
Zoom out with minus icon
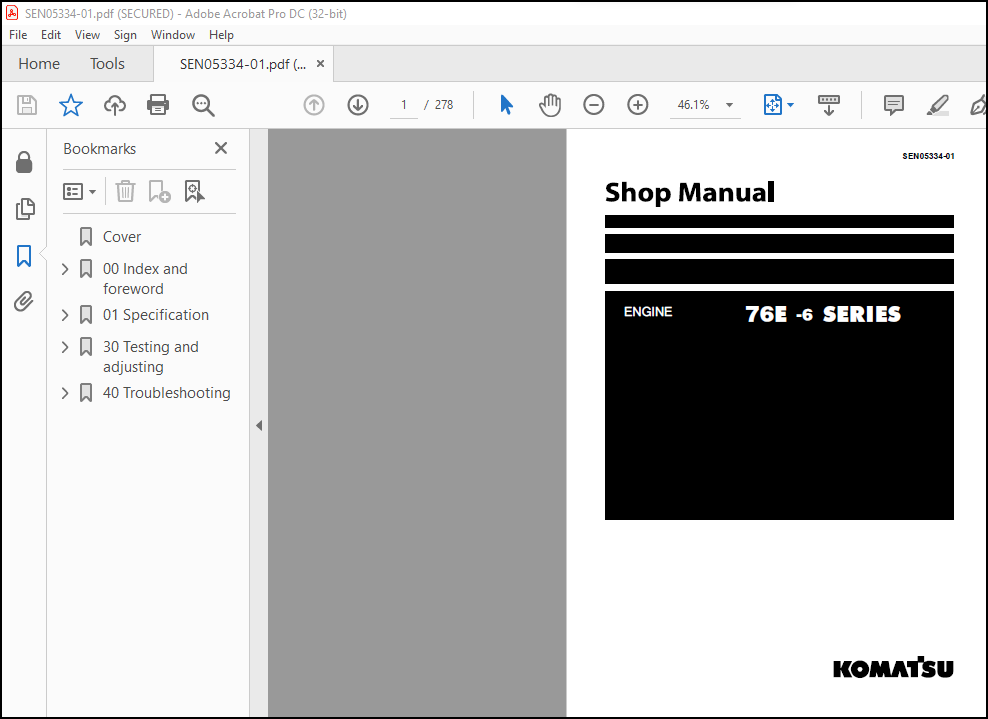point(594,105)
